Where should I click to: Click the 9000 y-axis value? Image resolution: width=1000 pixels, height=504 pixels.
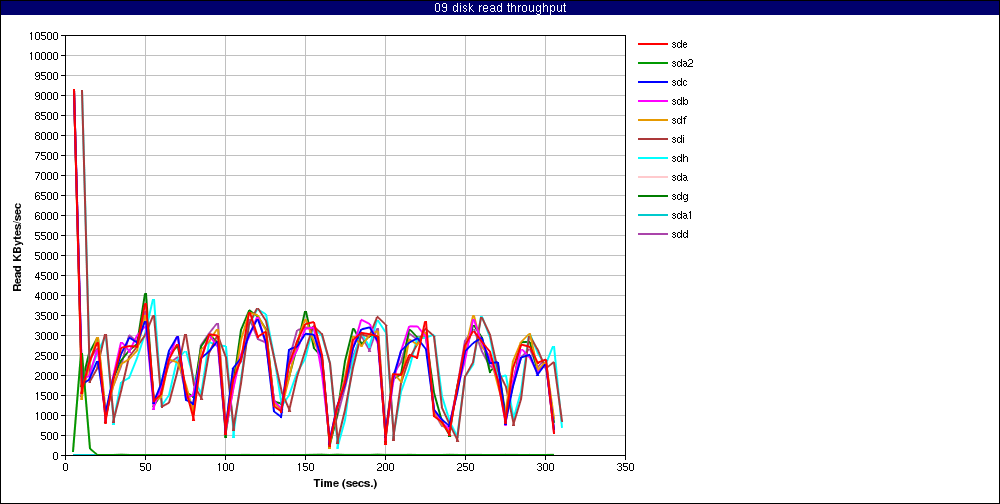[47, 96]
